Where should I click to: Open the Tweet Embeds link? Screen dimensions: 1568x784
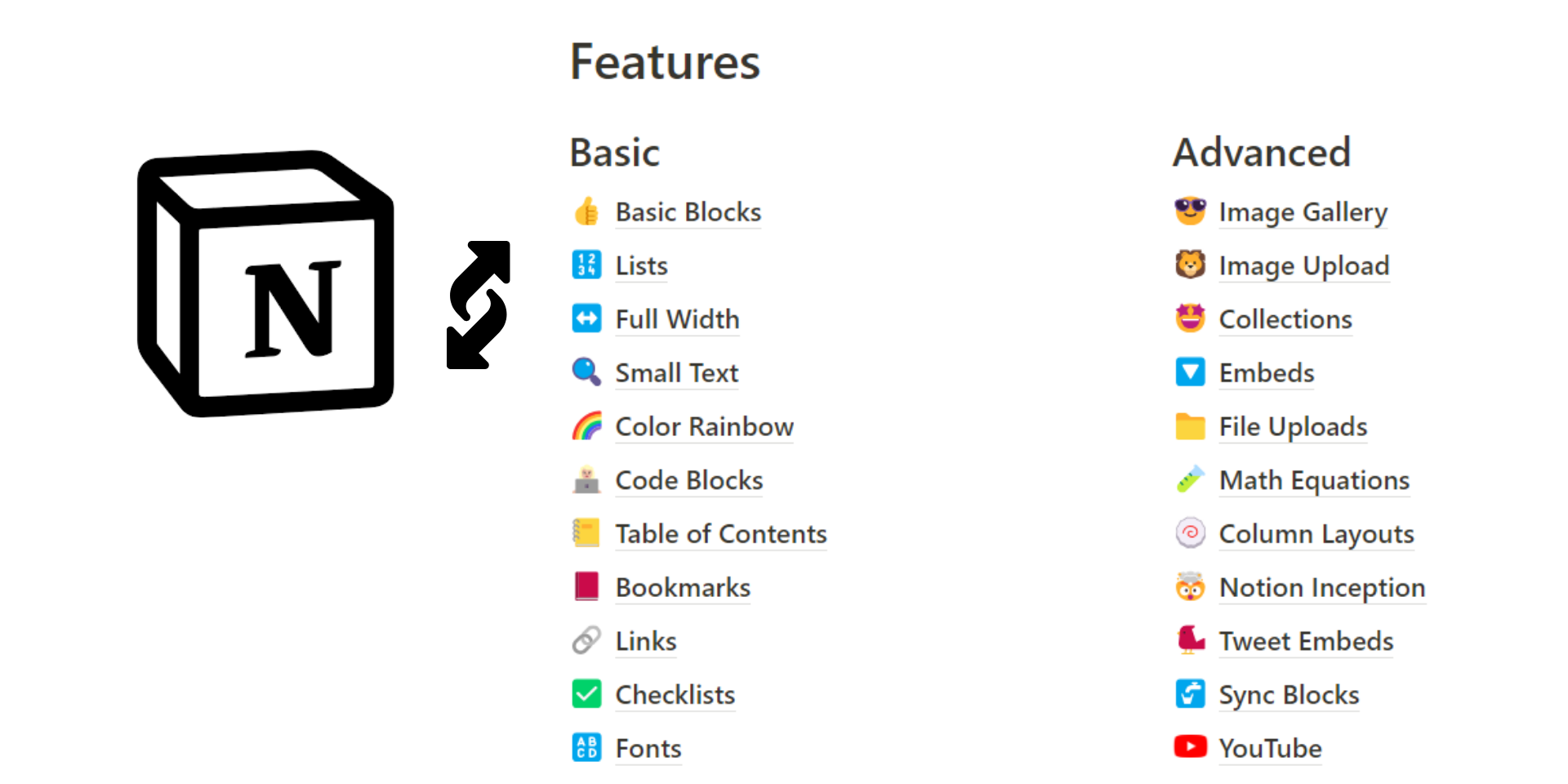[x=1306, y=641]
